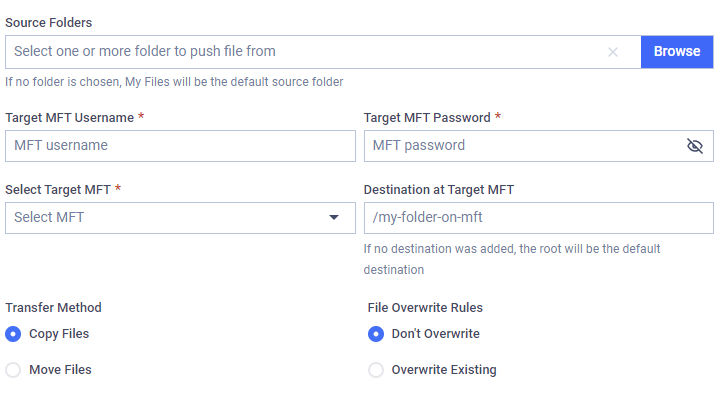Click the Select Target MFT label
727x400 pixels.
58,189
